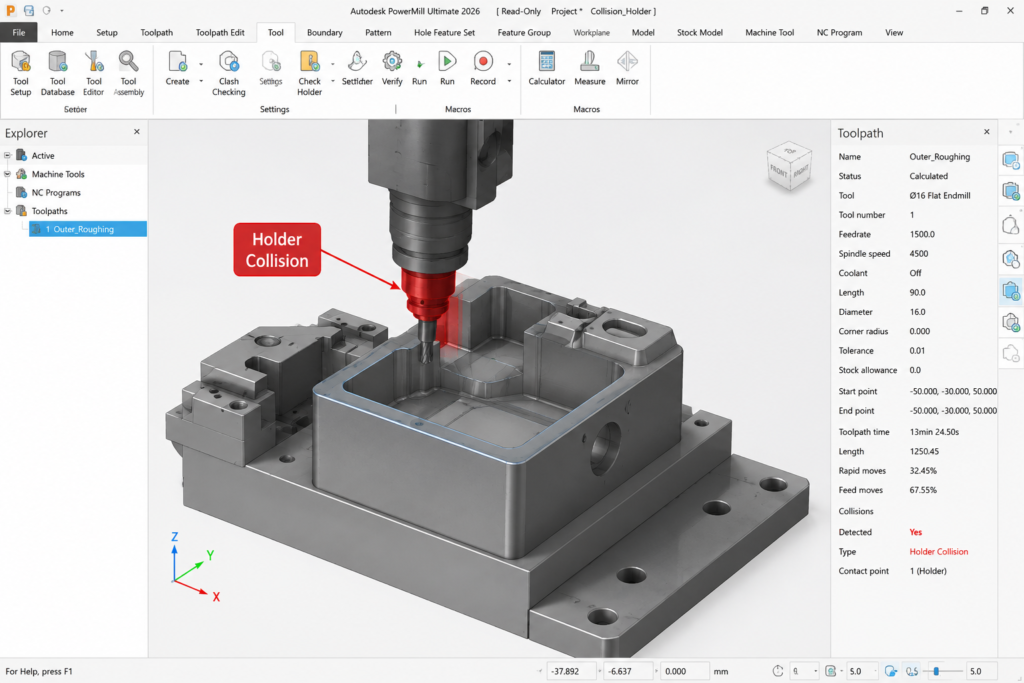Click the red Holder Collision type value
Screen dimensions: 1024x683
pos(938,552)
